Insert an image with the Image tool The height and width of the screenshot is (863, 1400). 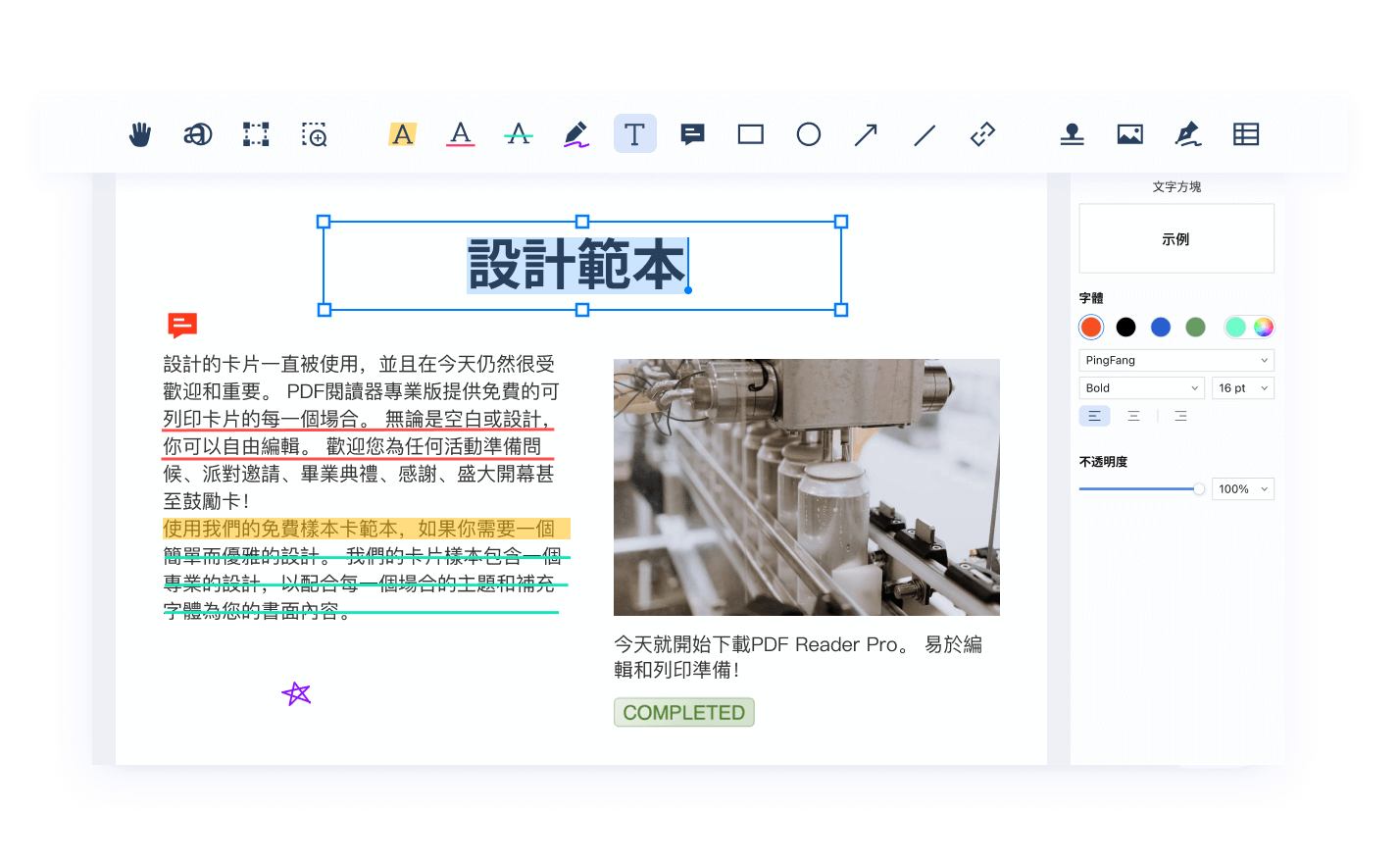(1129, 134)
